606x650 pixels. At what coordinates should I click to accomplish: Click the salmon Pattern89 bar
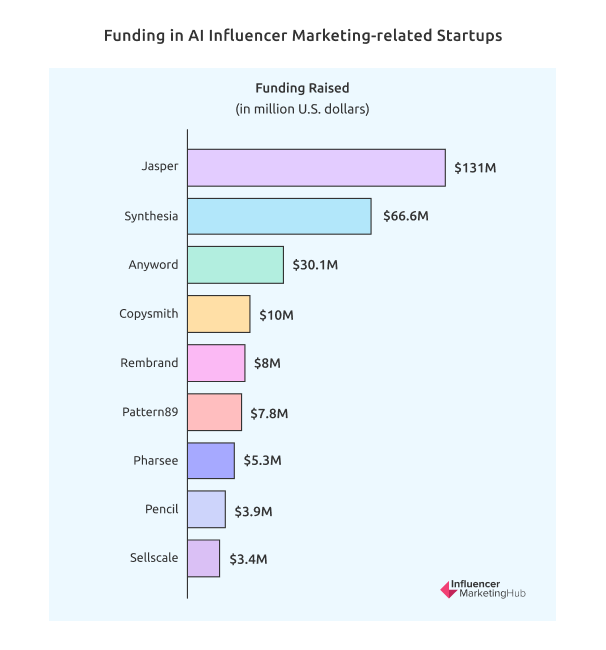click(215, 412)
